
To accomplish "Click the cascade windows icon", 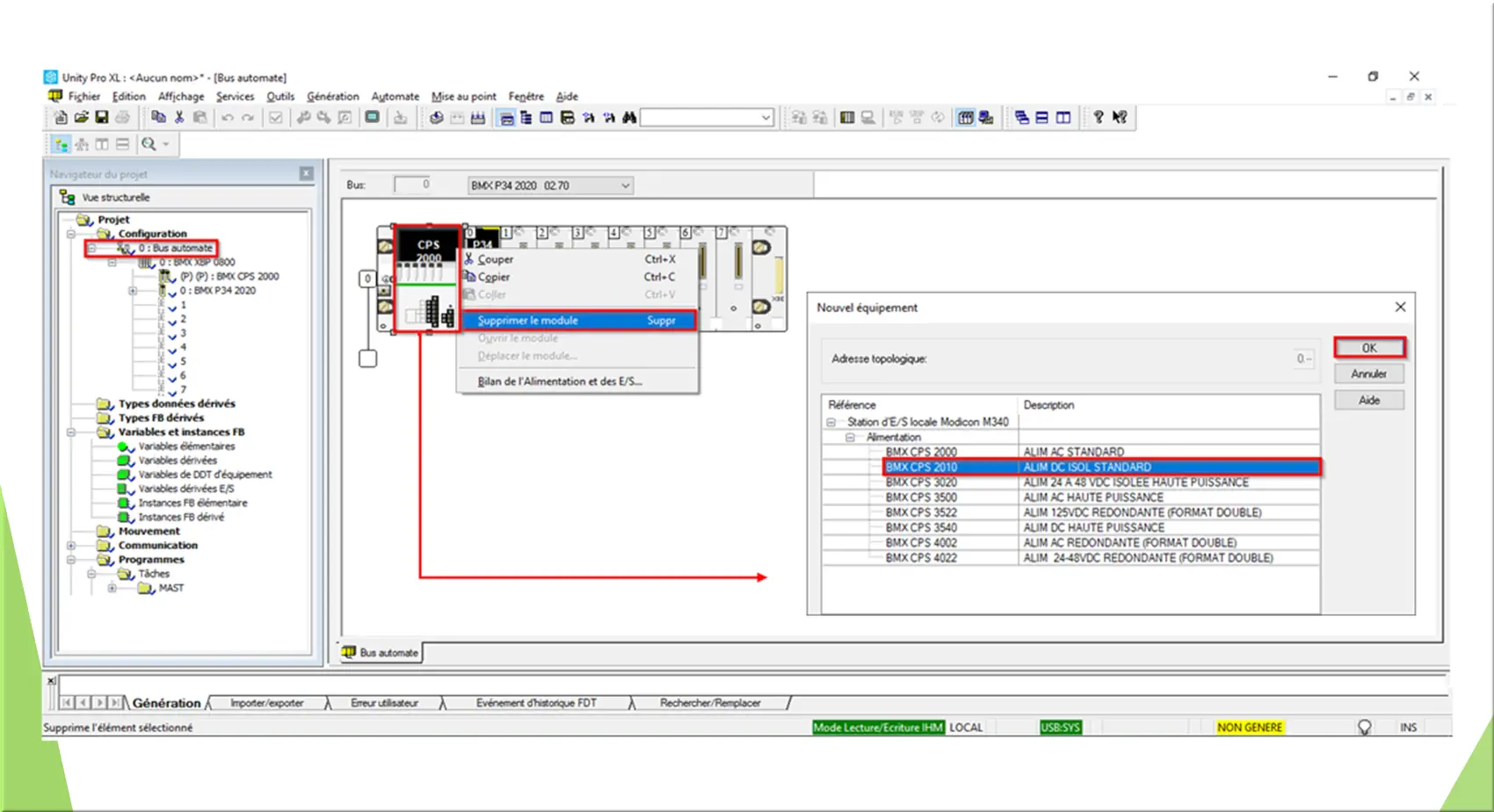I will (x=1021, y=118).
